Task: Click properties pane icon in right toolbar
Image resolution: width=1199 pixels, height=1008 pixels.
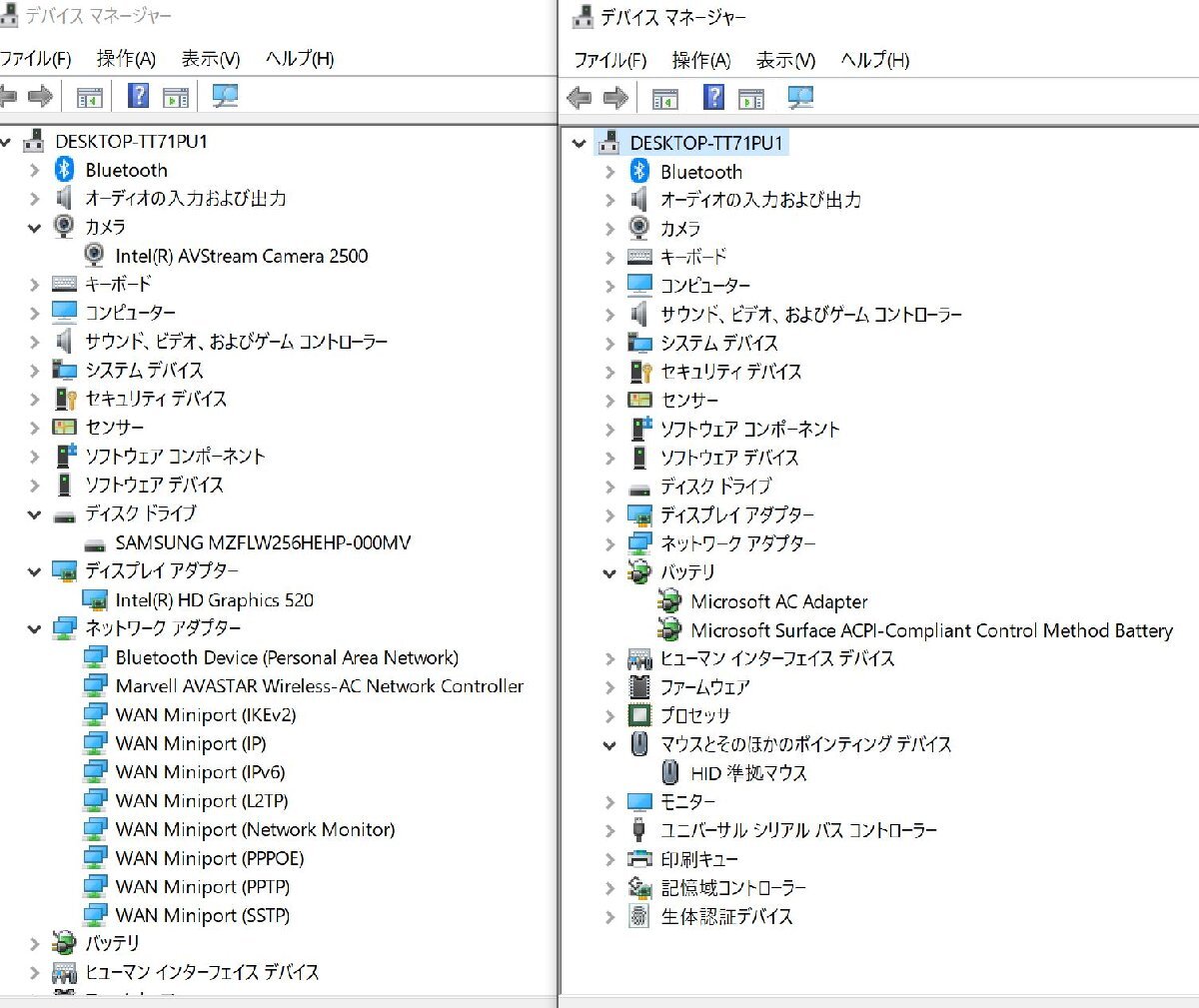Action: click(751, 99)
